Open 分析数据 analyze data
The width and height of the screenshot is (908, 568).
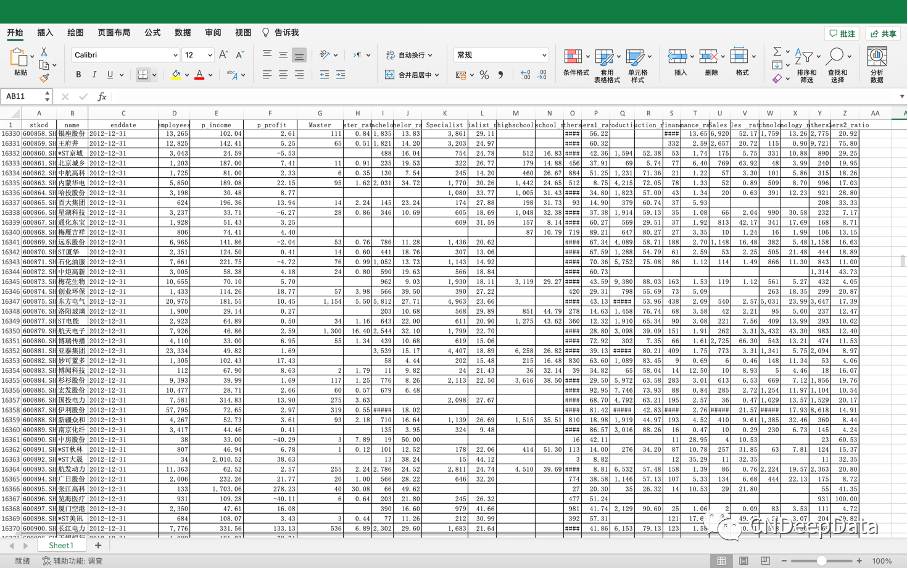[x=877, y=65]
